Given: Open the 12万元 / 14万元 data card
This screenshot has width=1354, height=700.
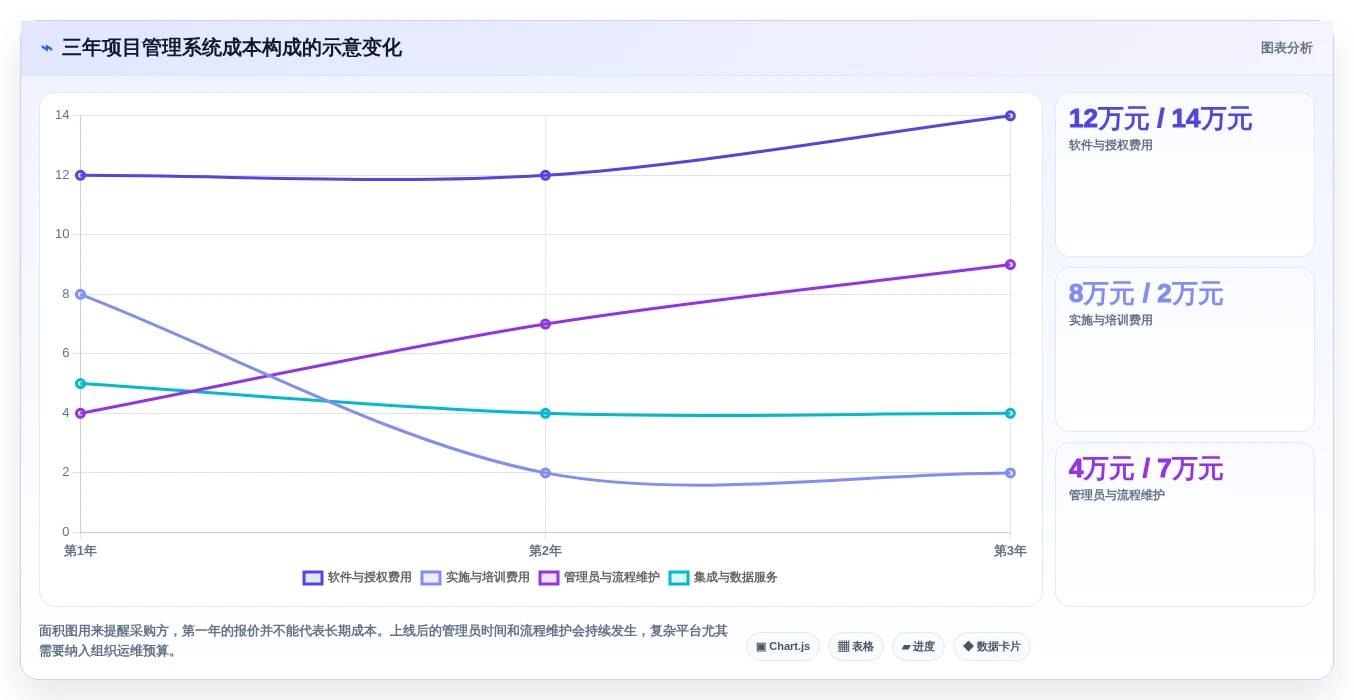Looking at the screenshot, I should pos(1185,175).
